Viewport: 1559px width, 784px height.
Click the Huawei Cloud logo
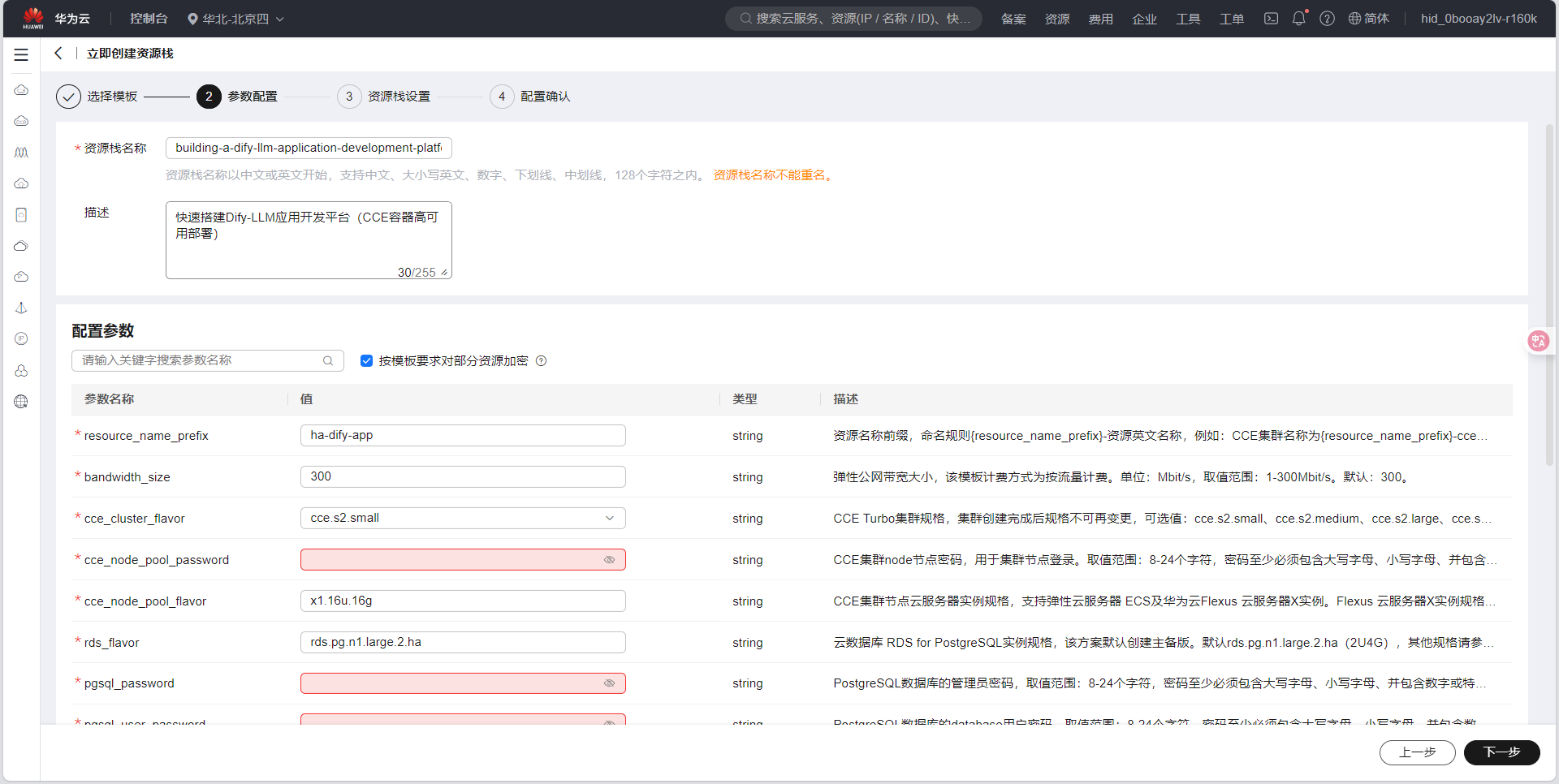coord(33,18)
